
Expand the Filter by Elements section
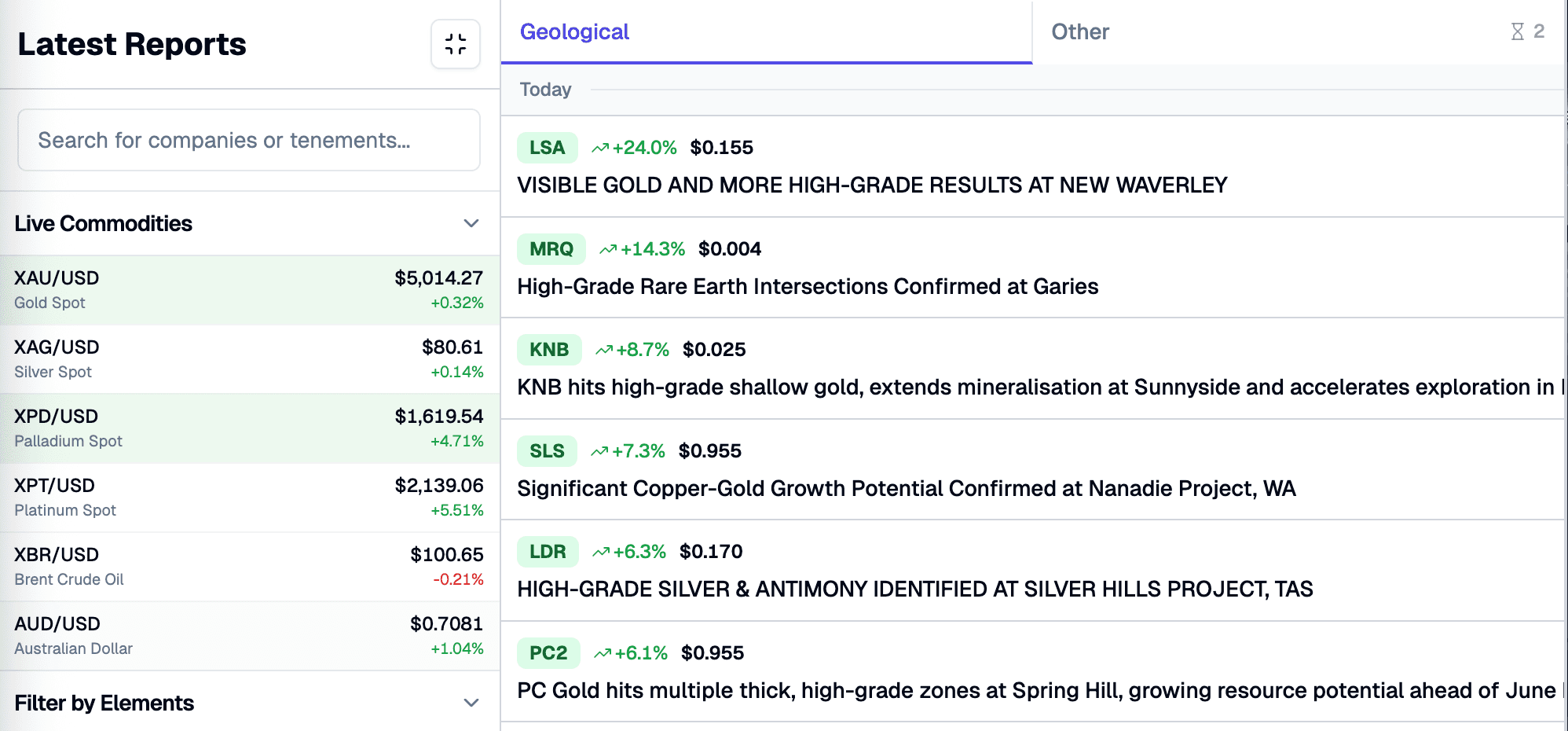[470, 702]
